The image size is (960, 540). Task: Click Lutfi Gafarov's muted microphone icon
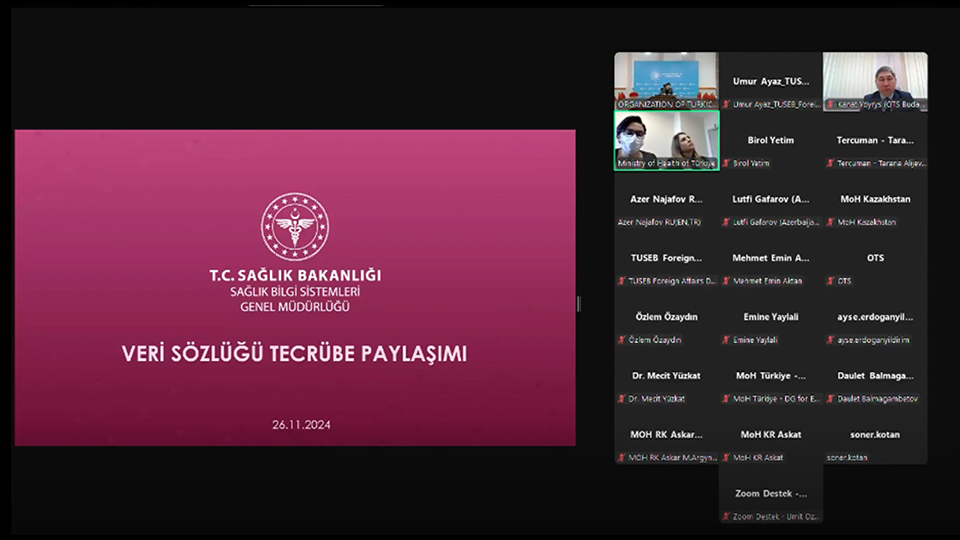coord(726,222)
